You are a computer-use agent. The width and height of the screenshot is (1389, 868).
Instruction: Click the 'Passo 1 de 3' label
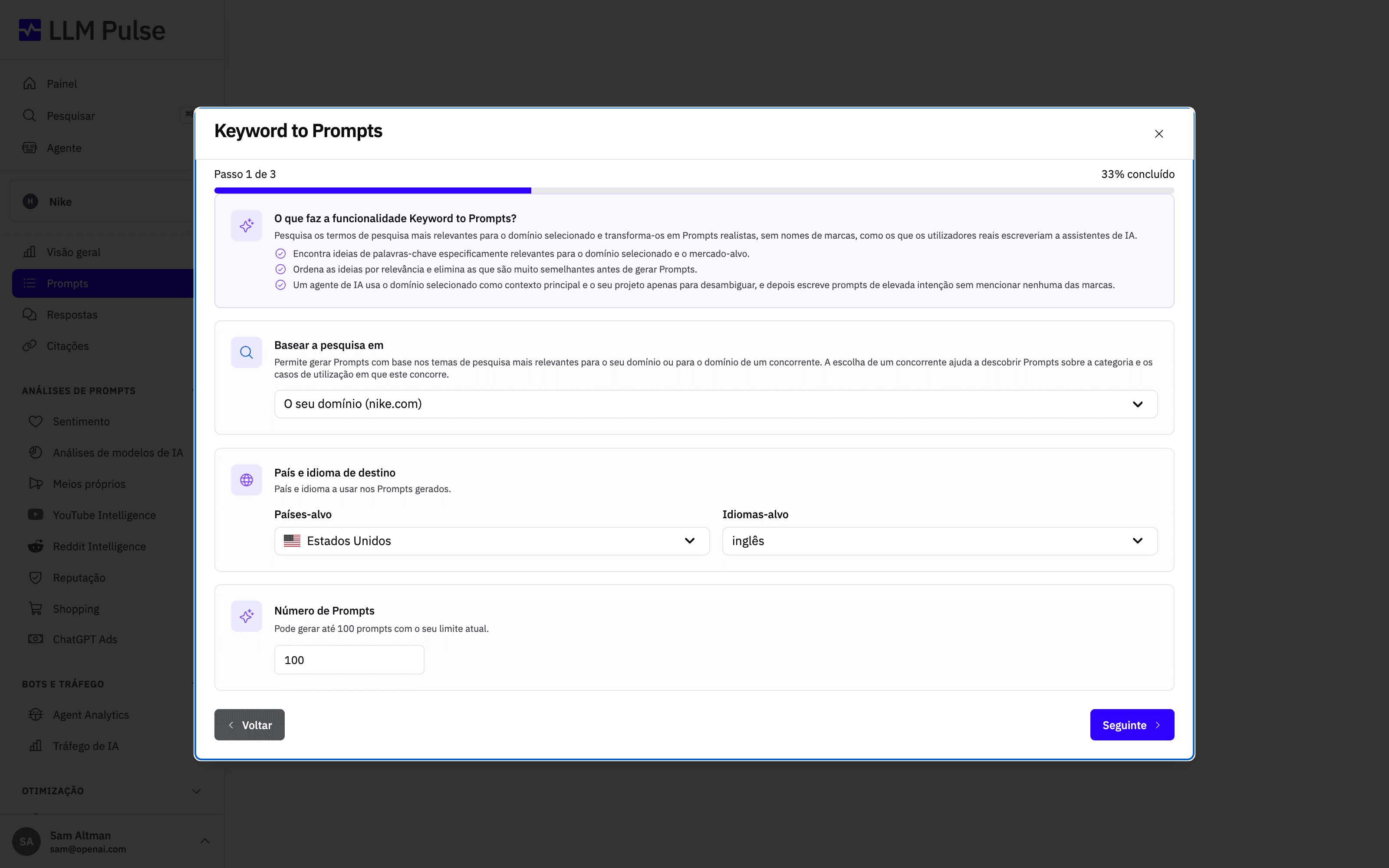click(x=245, y=174)
